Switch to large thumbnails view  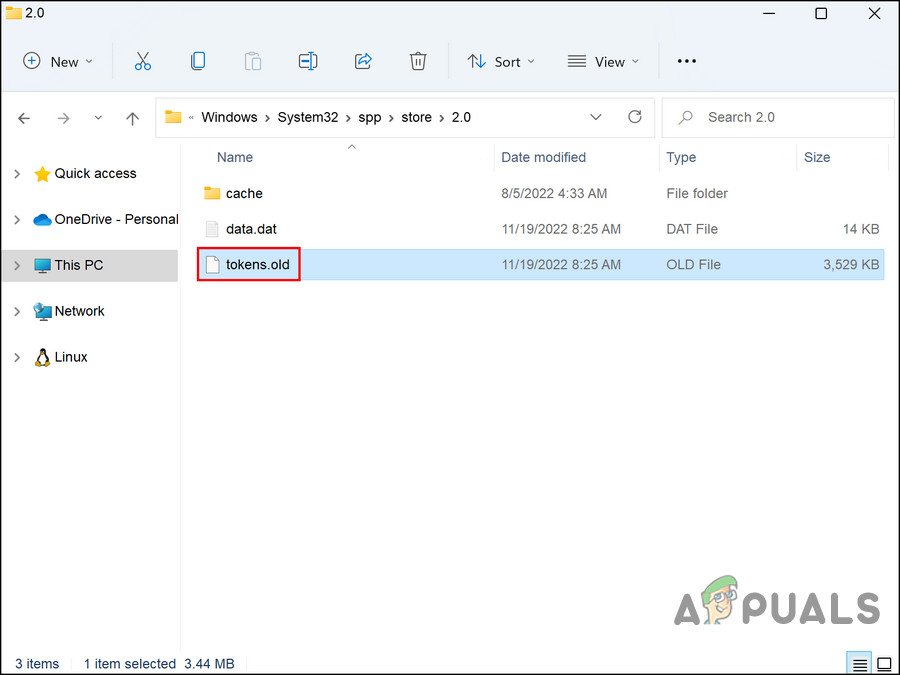(884, 663)
